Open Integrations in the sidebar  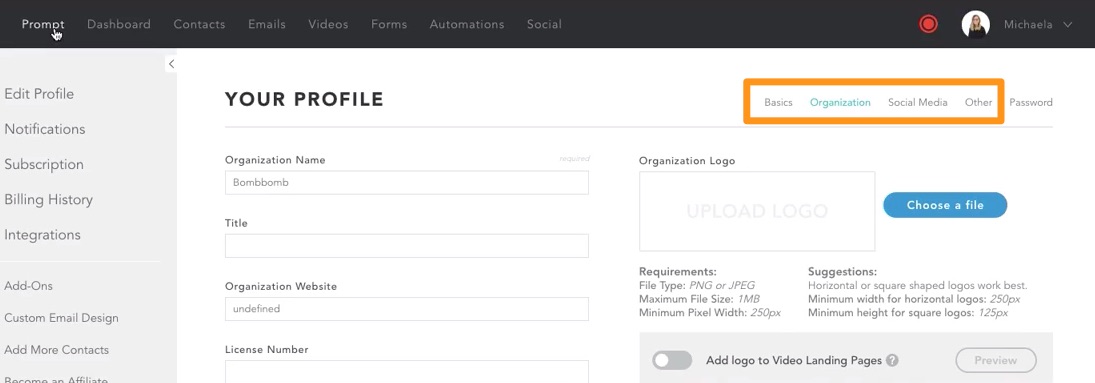pyautogui.click(x=43, y=235)
